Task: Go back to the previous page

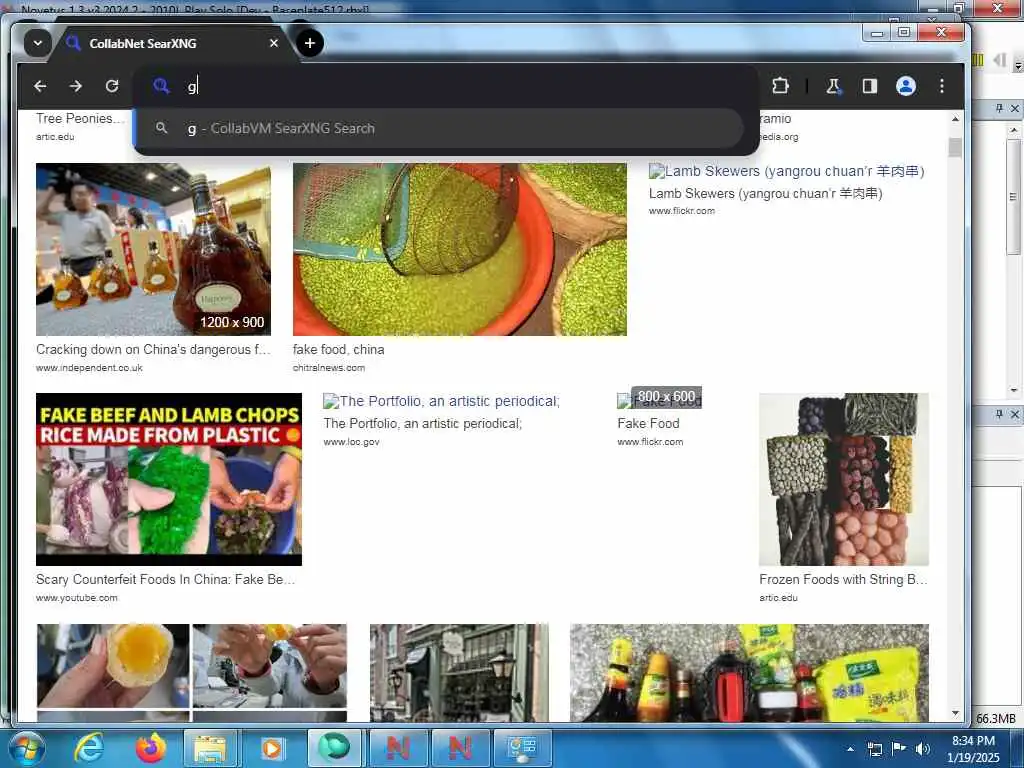Action: point(40,86)
